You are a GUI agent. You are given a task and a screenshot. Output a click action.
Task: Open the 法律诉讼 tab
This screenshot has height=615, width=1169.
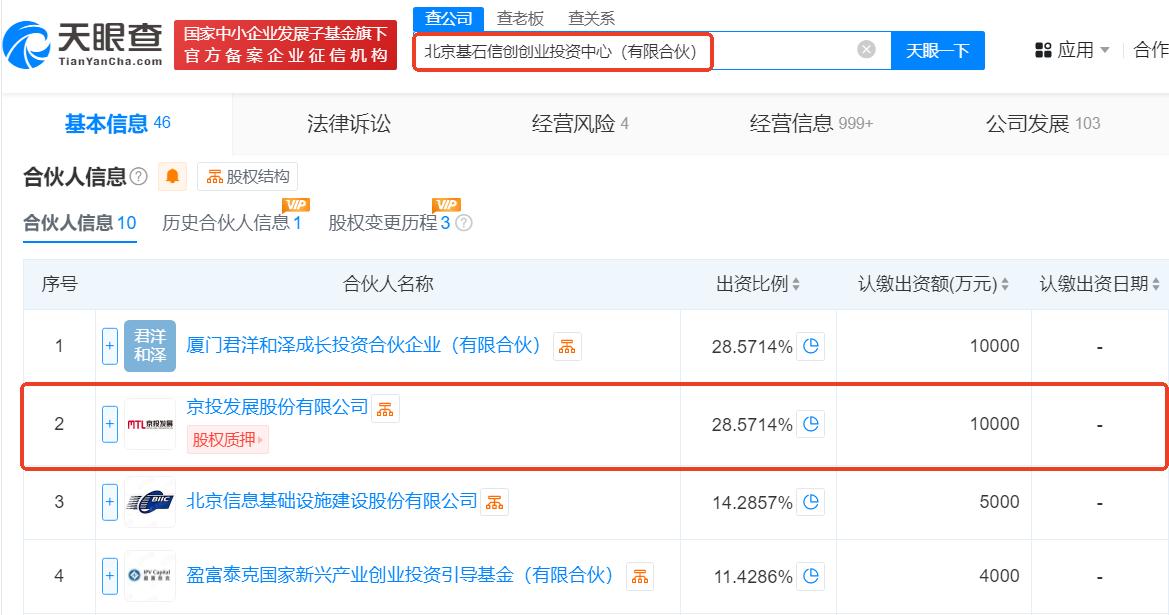click(x=349, y=124)
